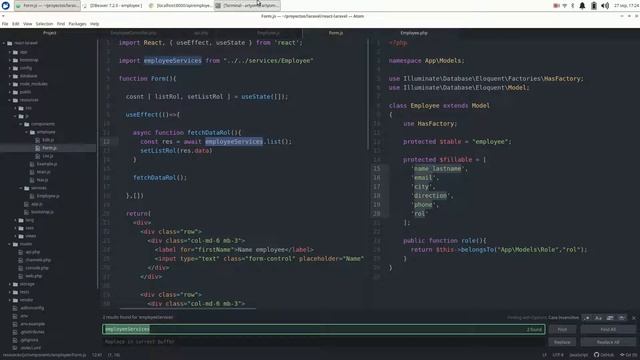The image size is (640, 360).
Task: Select the Project panel tab
Action: click(x=49, y=33)
